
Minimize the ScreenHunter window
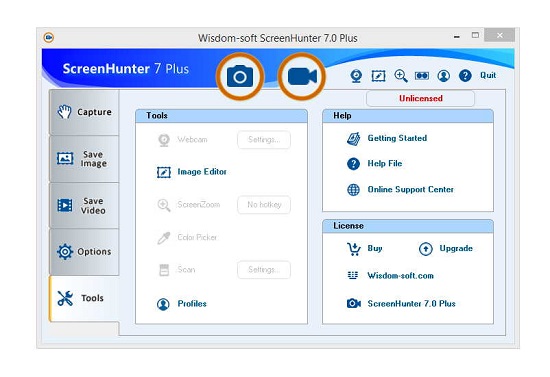pos(457,36)
